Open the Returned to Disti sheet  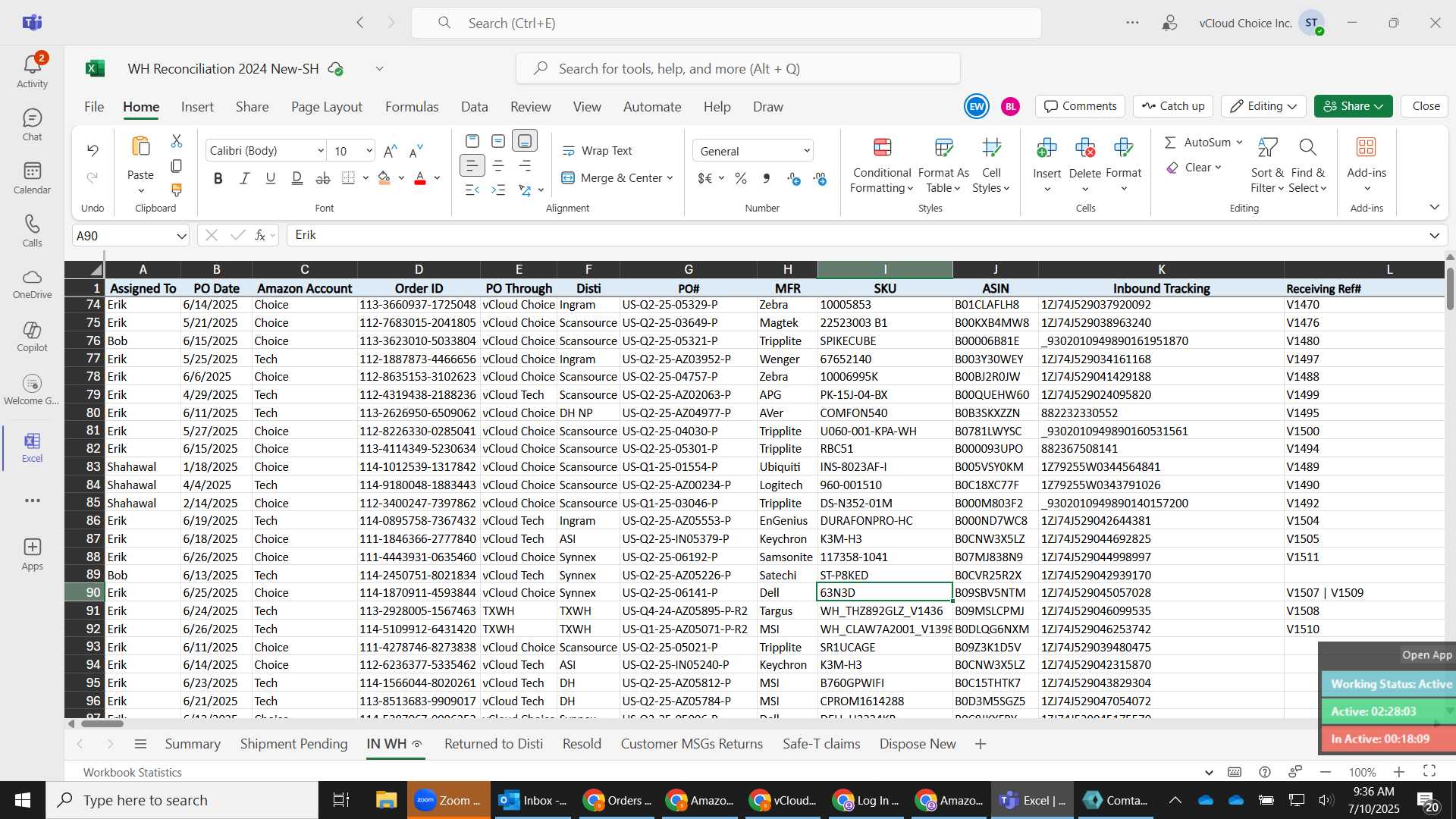click(x=494, y=744)
